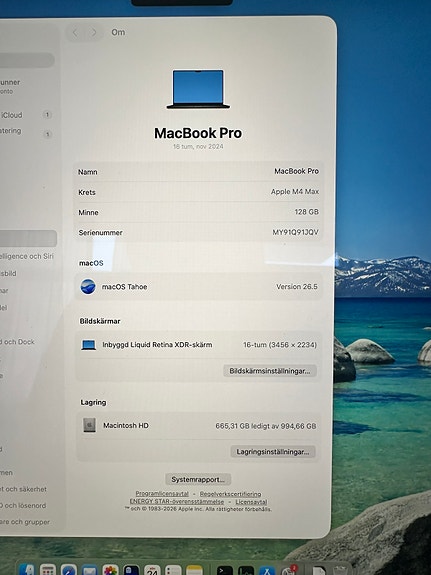Go forward using the right chevron arrow

point(94,33)
